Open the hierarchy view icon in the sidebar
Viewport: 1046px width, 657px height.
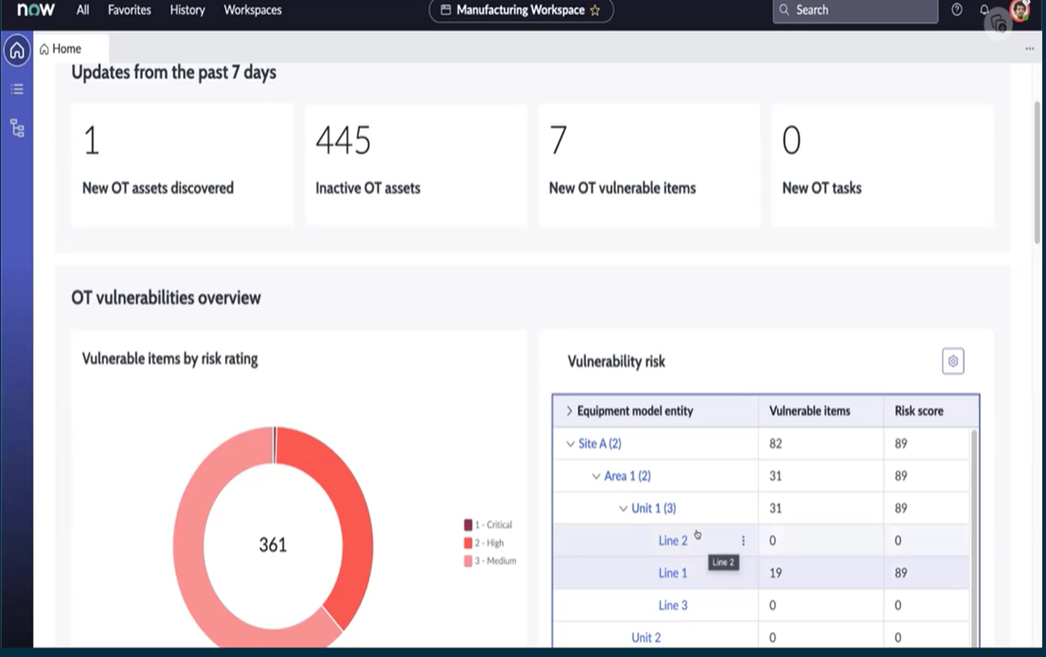[16, 127]
